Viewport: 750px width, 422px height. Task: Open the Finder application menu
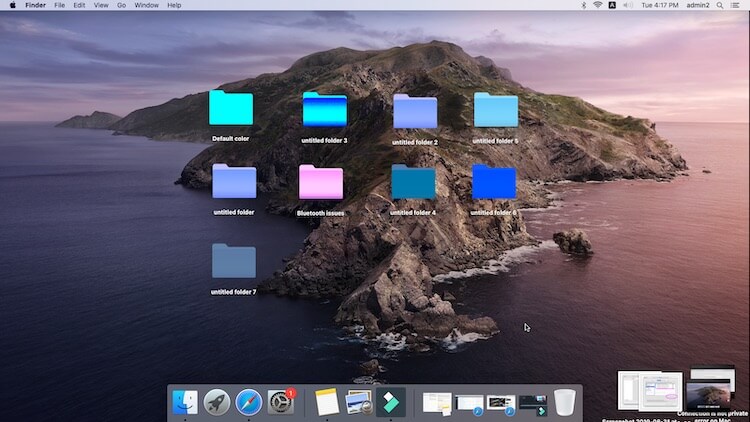[x=35, y=5]
